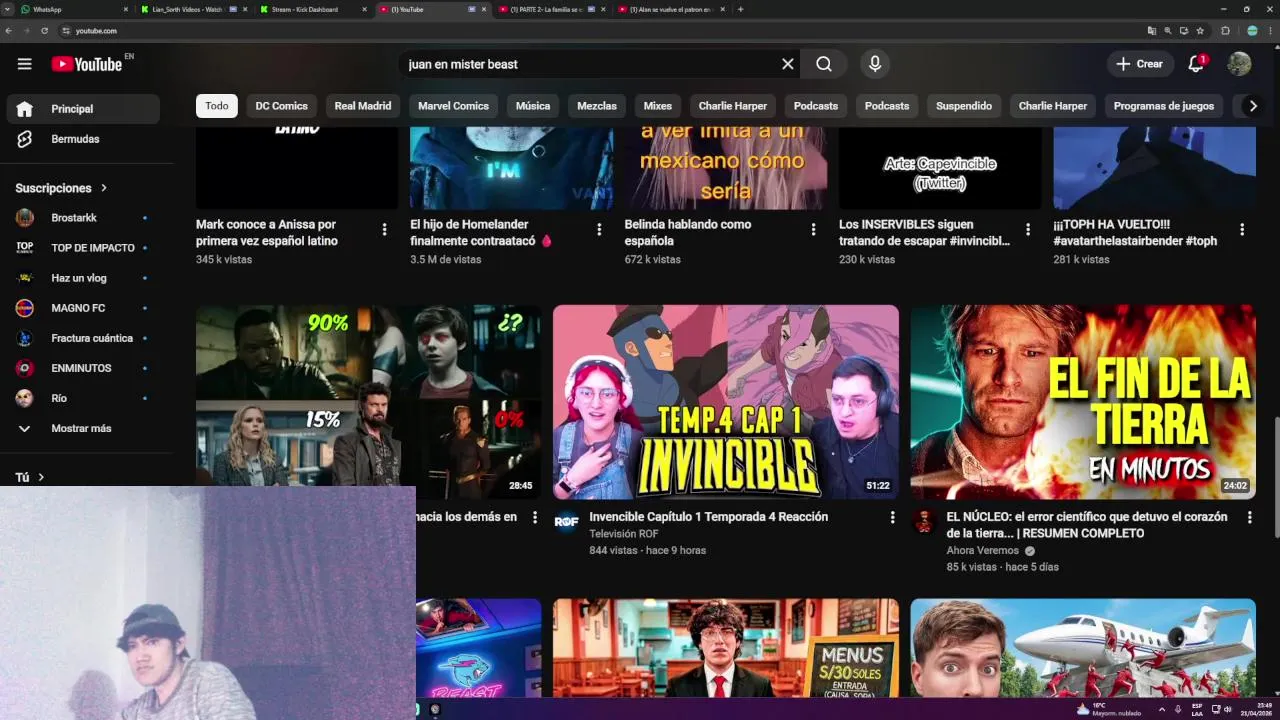Open a new browser tab
The width and height of the screenshot is (1280, 720).
click(740, 9)
